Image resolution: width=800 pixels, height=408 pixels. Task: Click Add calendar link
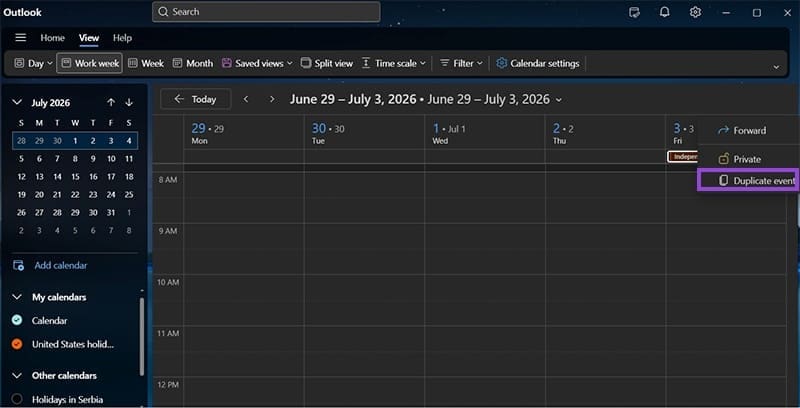61,265
